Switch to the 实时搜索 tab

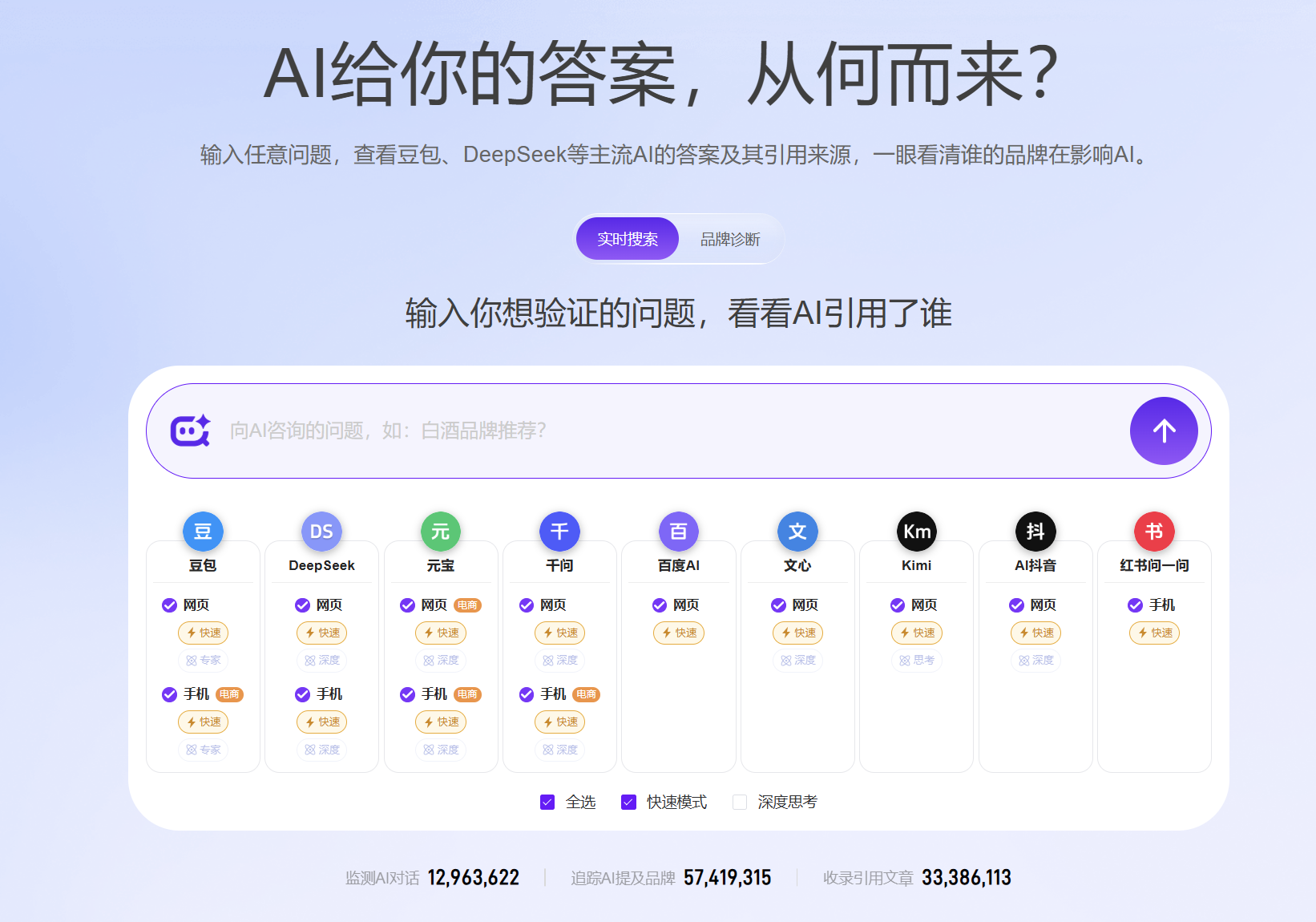point(628,239)
